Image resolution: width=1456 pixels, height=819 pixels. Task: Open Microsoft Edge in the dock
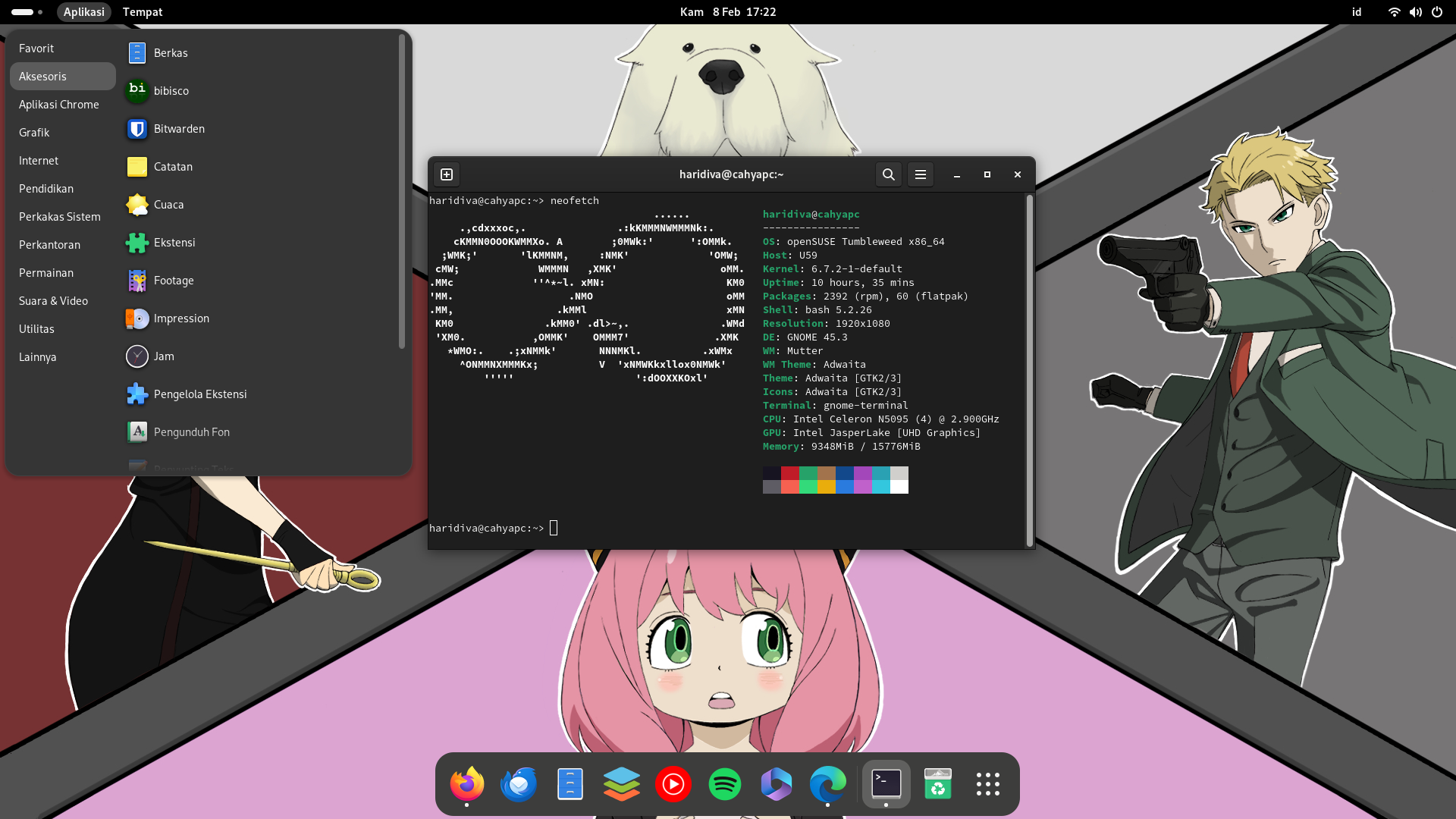(x=828, y=783)
